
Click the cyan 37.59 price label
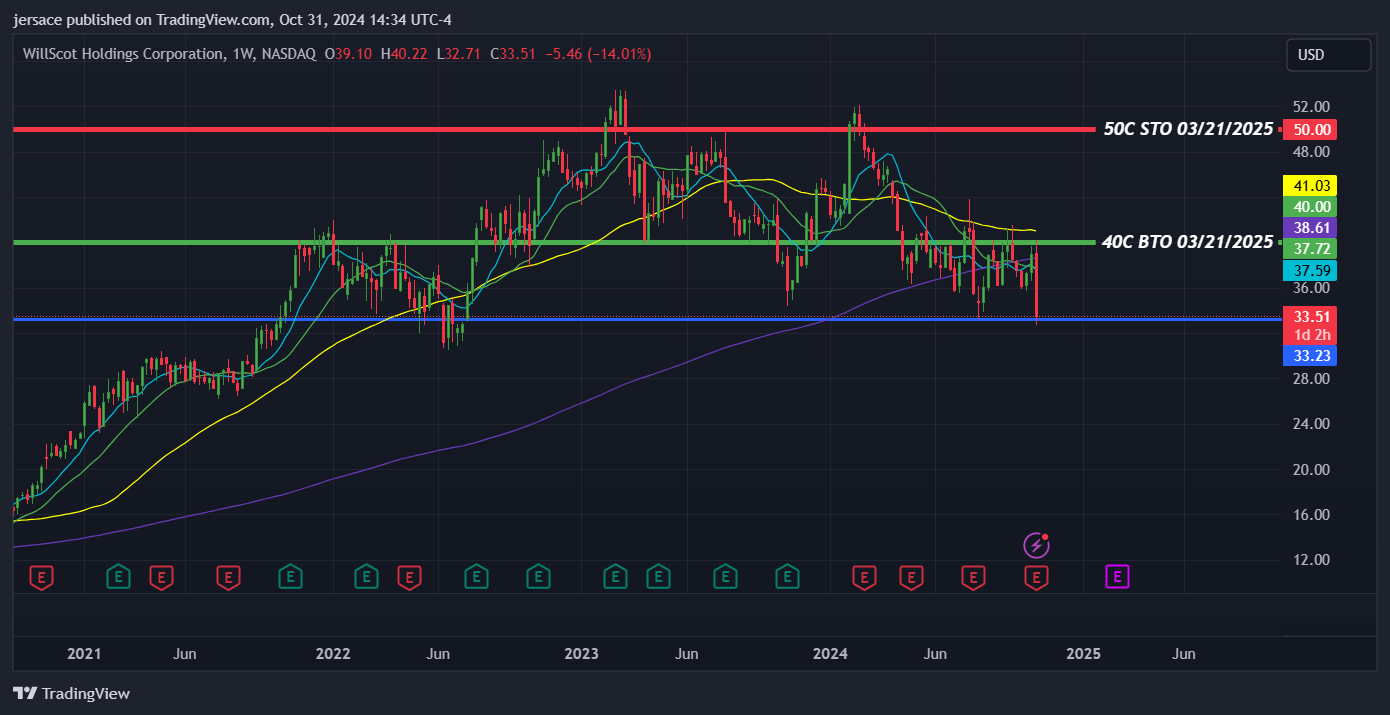click(x=1312, y=270)
